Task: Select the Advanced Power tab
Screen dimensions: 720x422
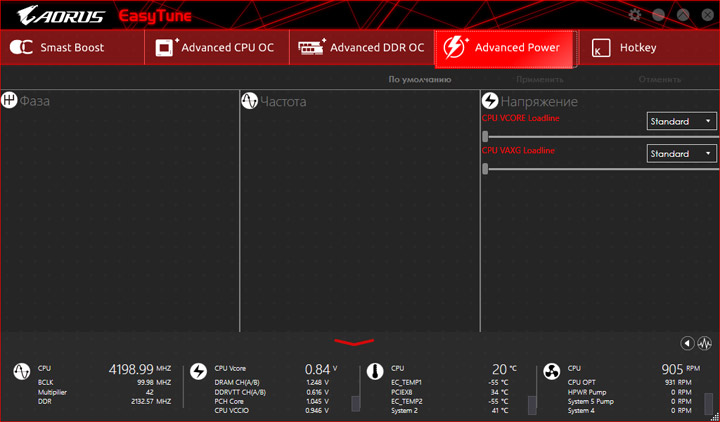Action: coord(506,49)
